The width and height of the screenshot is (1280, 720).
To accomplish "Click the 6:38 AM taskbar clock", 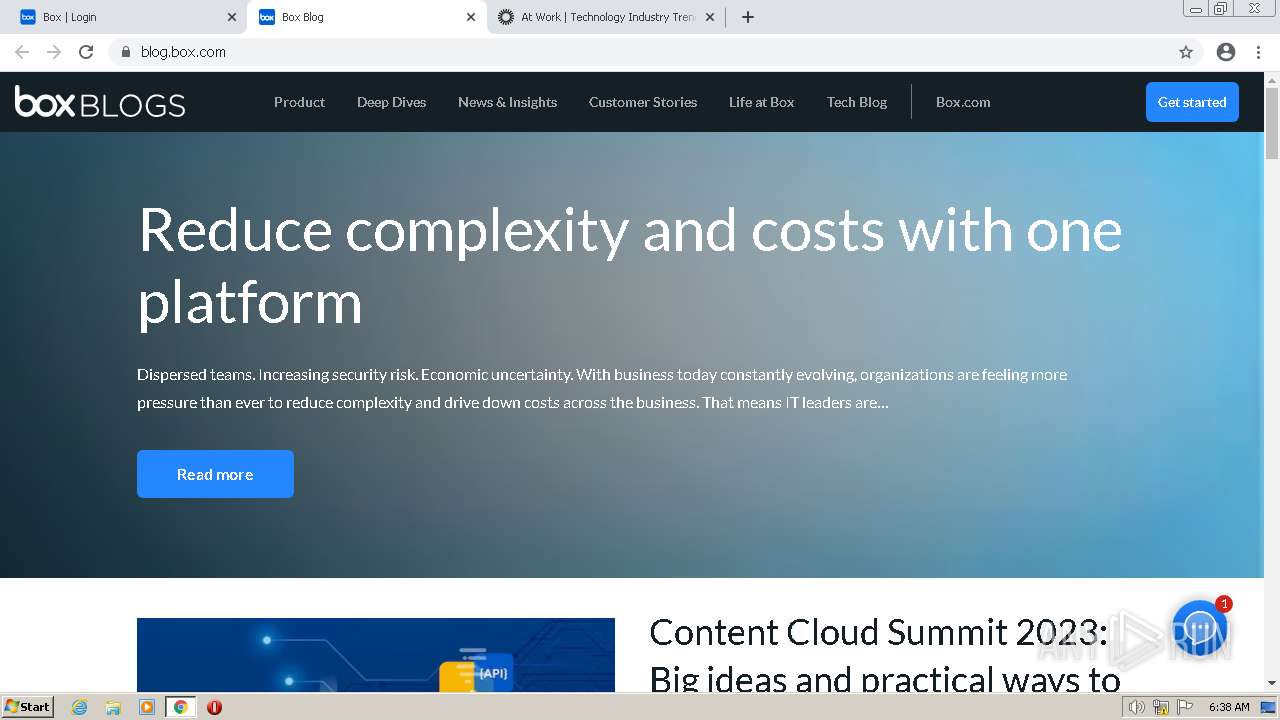I will 1229,707.
